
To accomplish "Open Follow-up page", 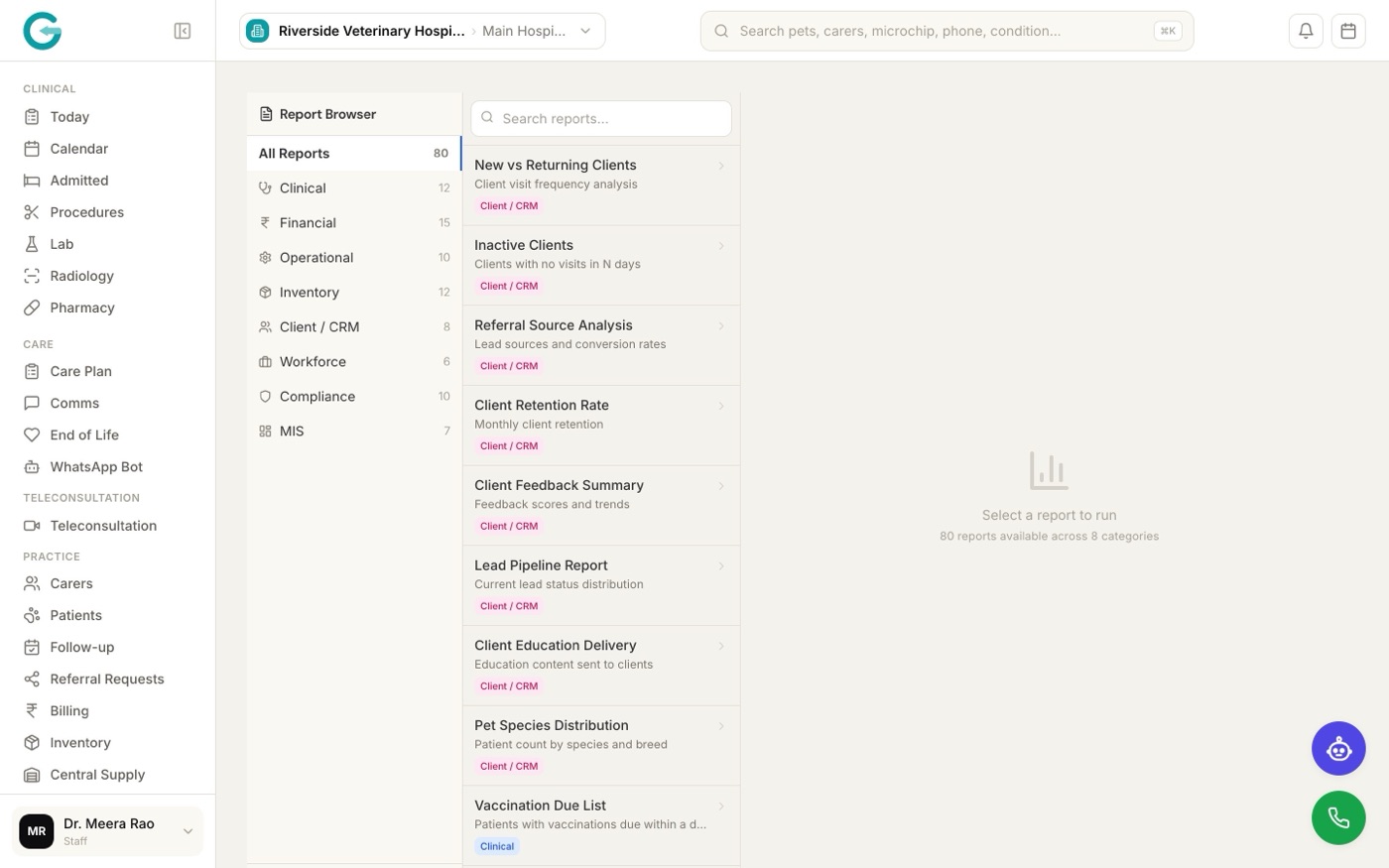I will 107,647.
